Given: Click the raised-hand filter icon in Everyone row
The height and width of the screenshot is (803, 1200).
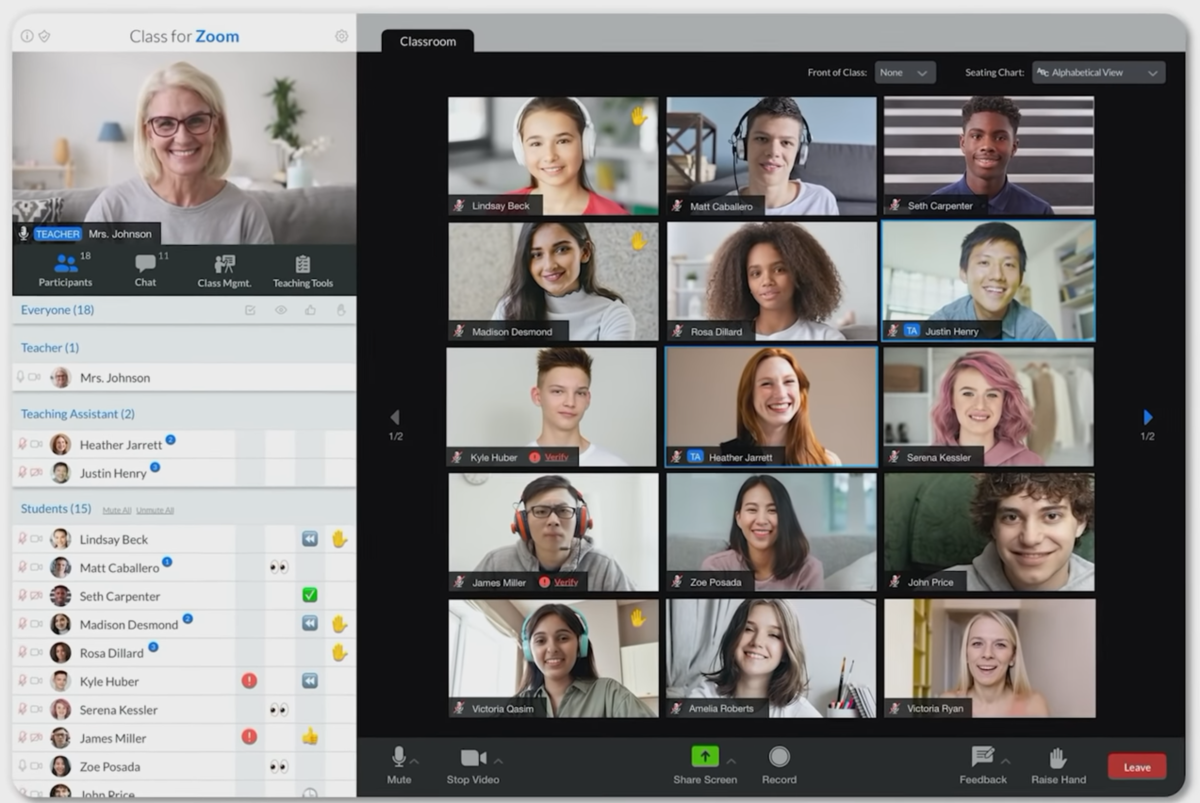Looking at the screenshot, I should 341,310.
